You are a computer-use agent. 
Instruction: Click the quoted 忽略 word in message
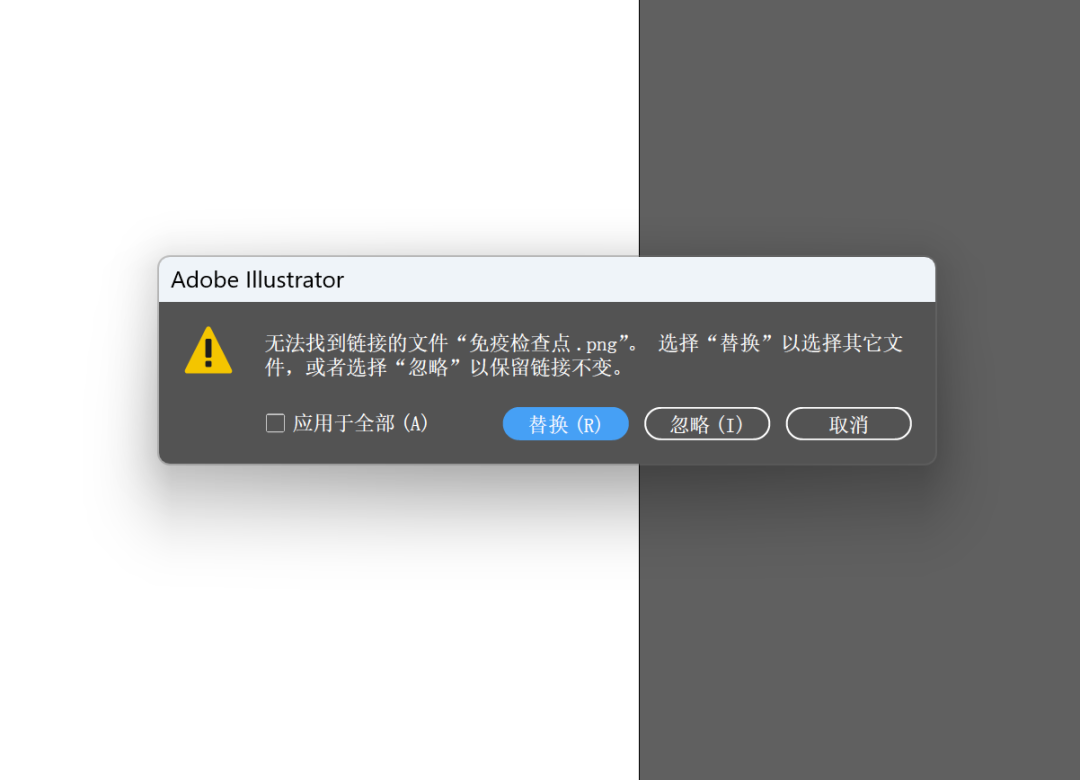tap(428, 367)
